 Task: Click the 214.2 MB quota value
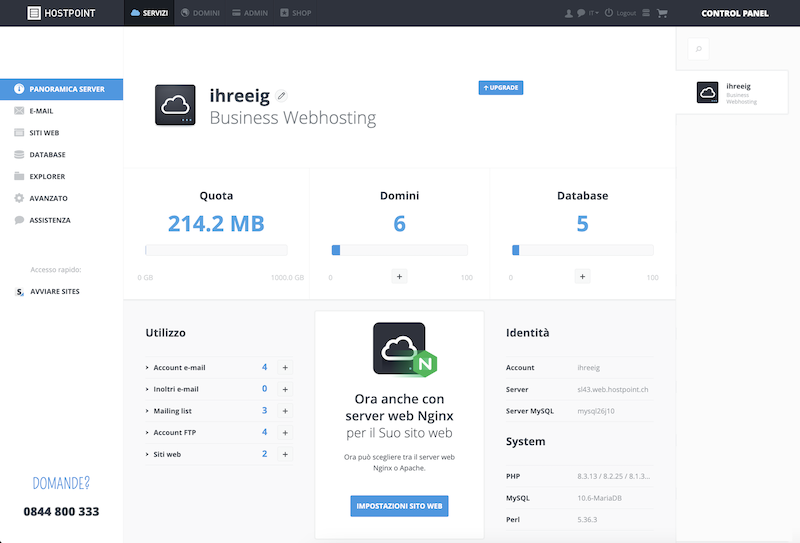(216, 224)
